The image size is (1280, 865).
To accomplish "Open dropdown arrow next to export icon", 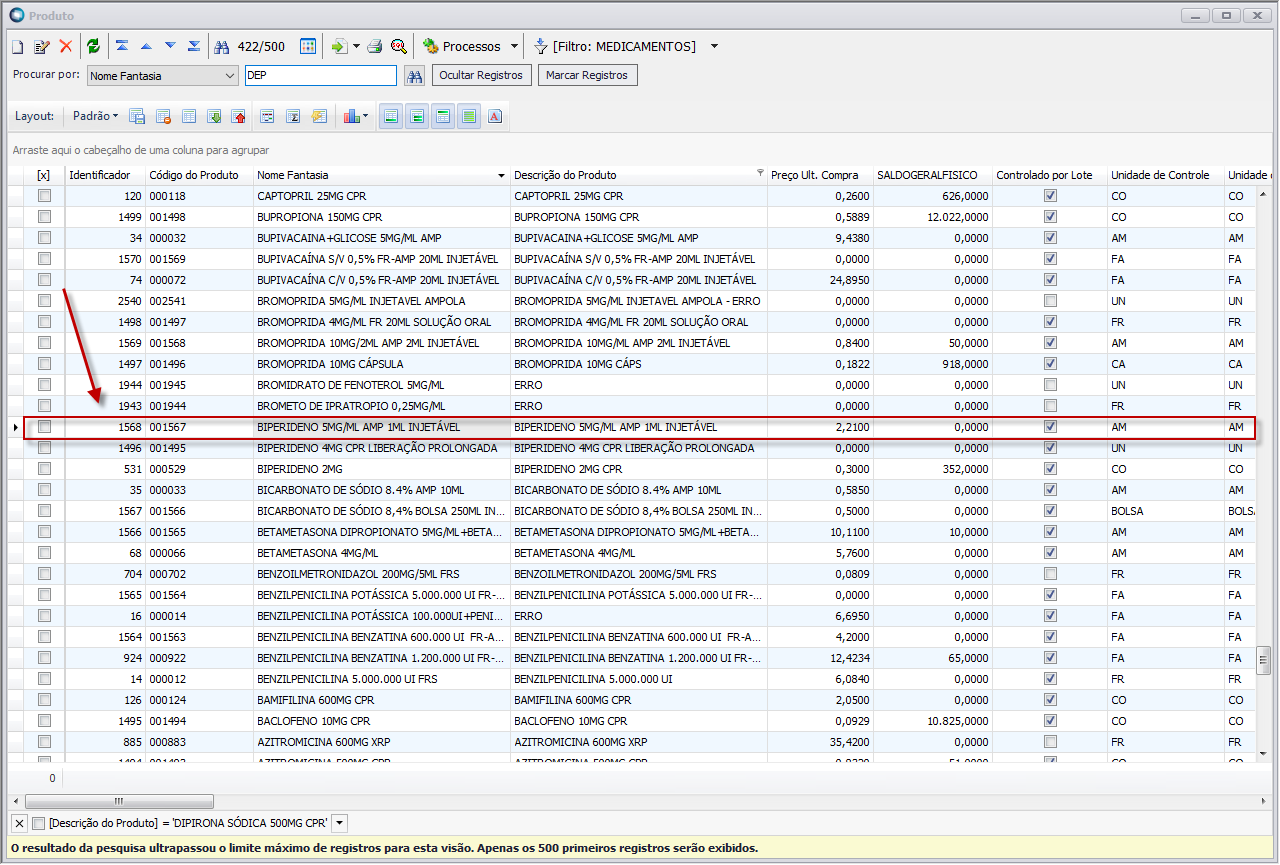I will click(x=356, y=46).
